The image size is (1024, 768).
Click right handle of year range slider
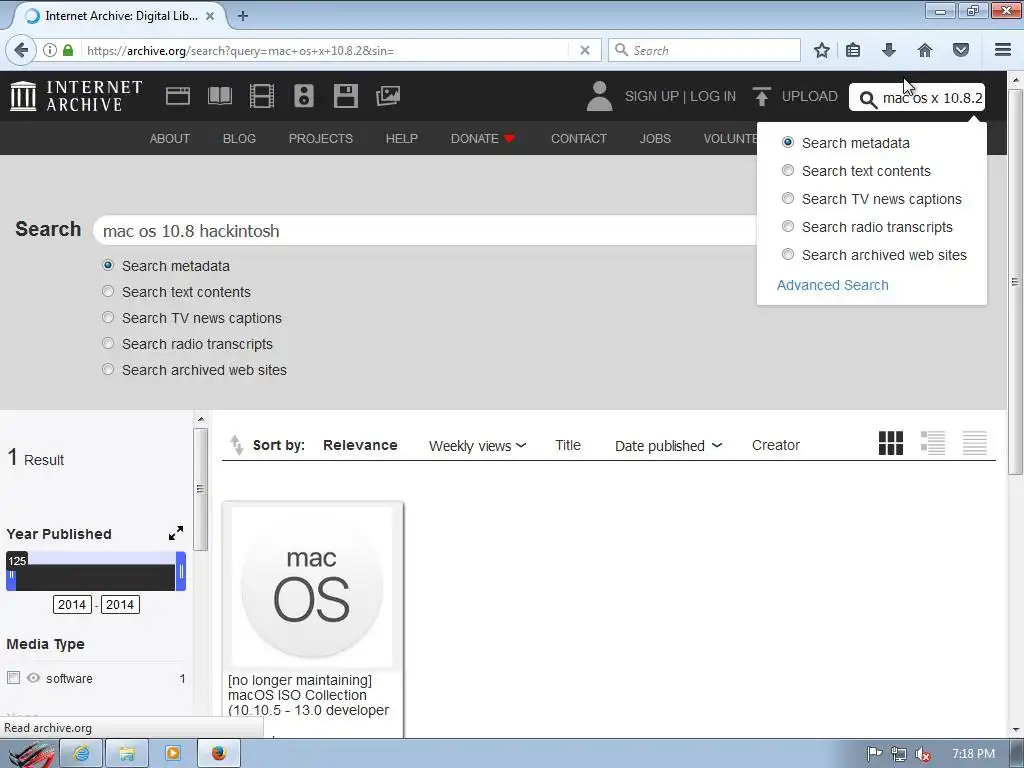point(181,571)
